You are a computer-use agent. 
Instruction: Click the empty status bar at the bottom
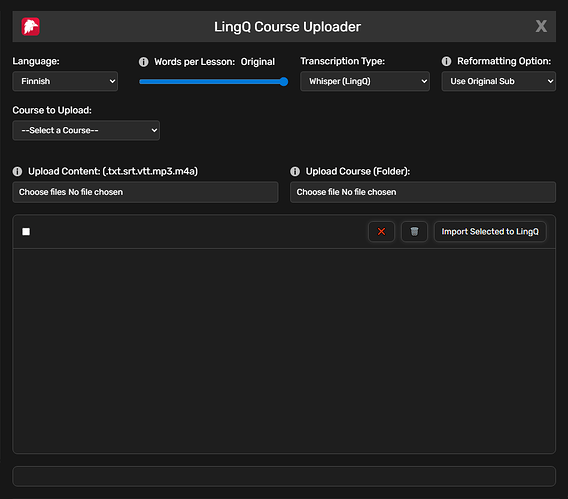(284, 476)
